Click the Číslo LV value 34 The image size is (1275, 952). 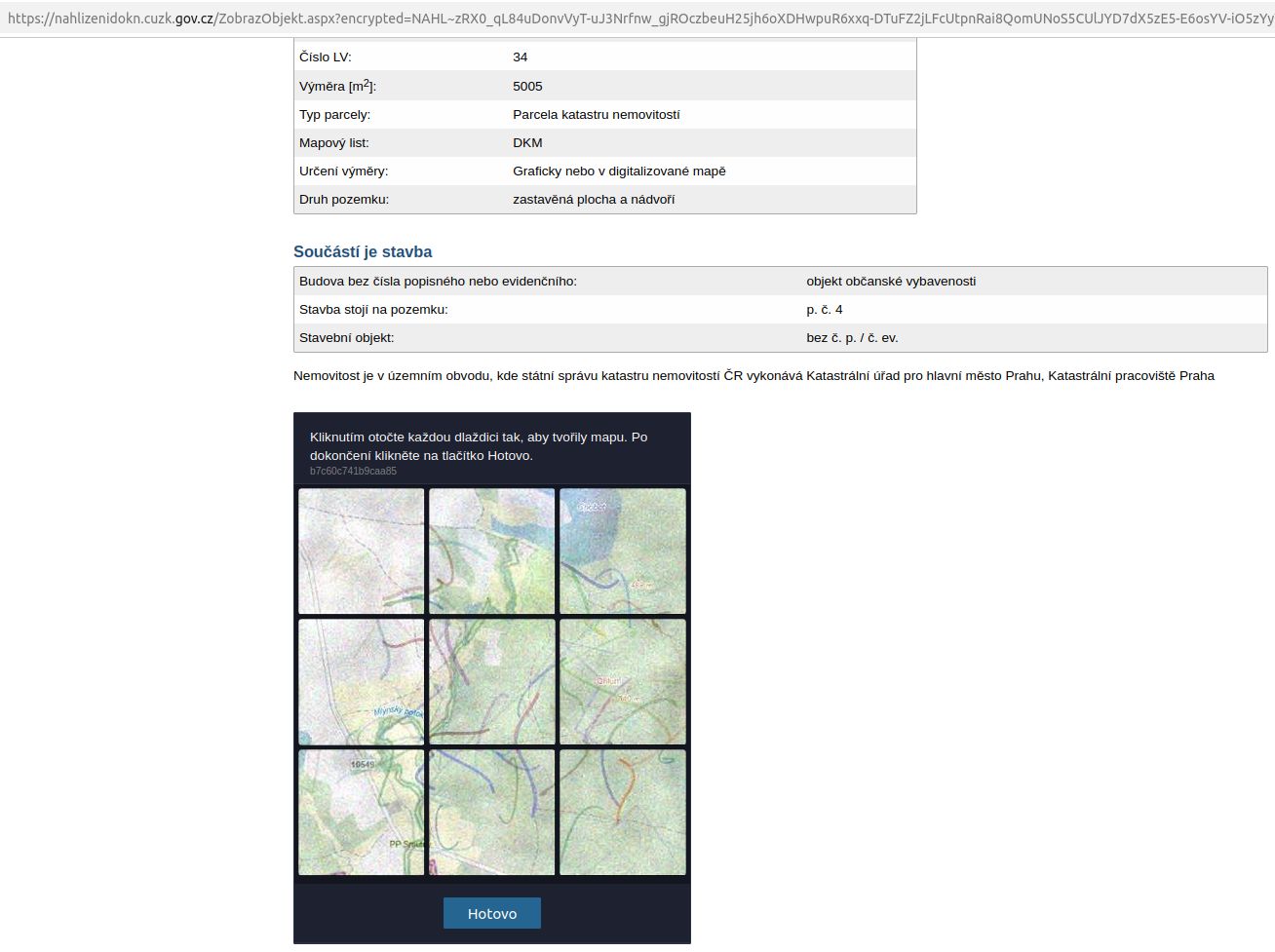coord(521,57)
